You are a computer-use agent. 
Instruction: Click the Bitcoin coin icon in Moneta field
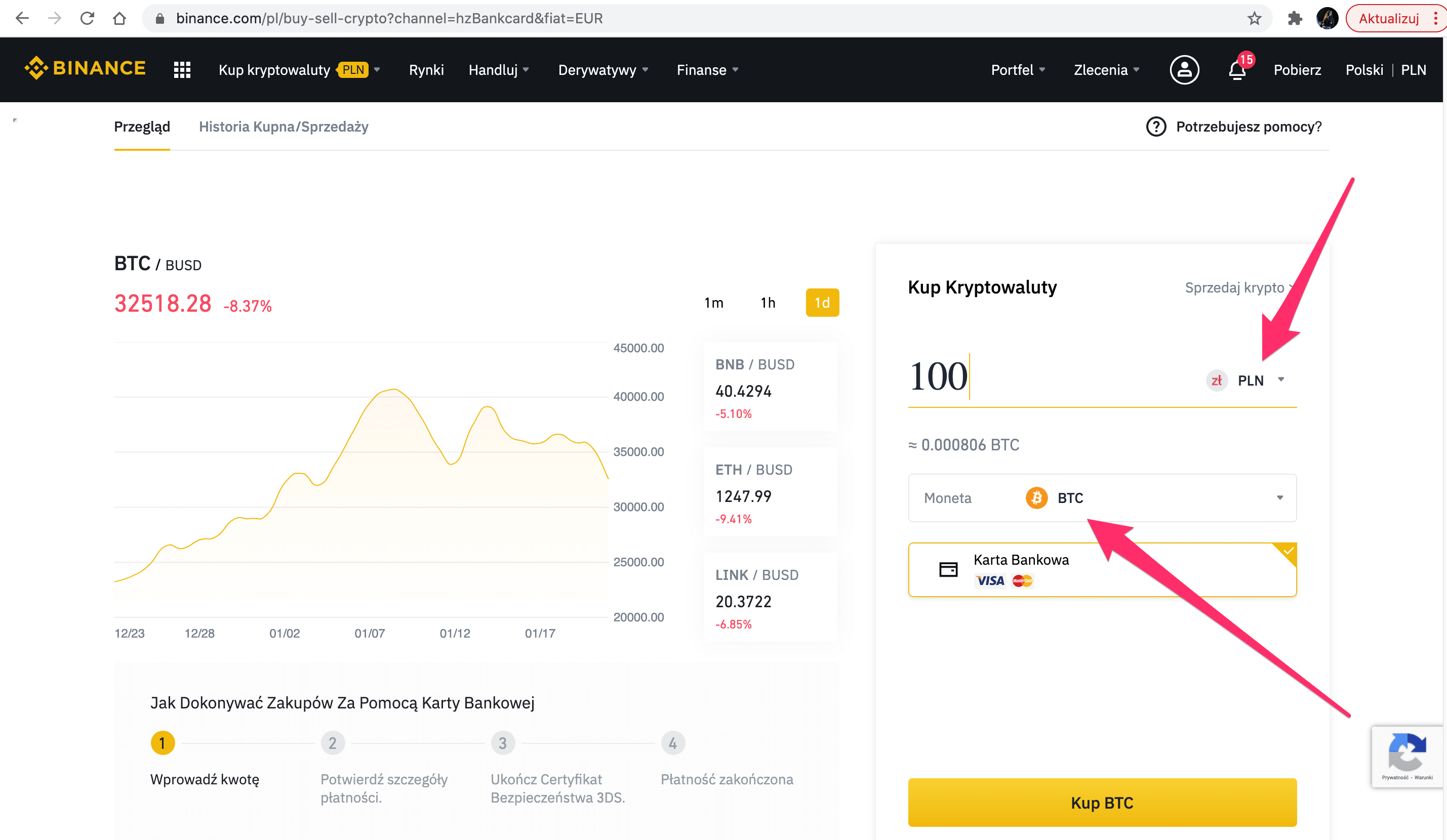1036,497
